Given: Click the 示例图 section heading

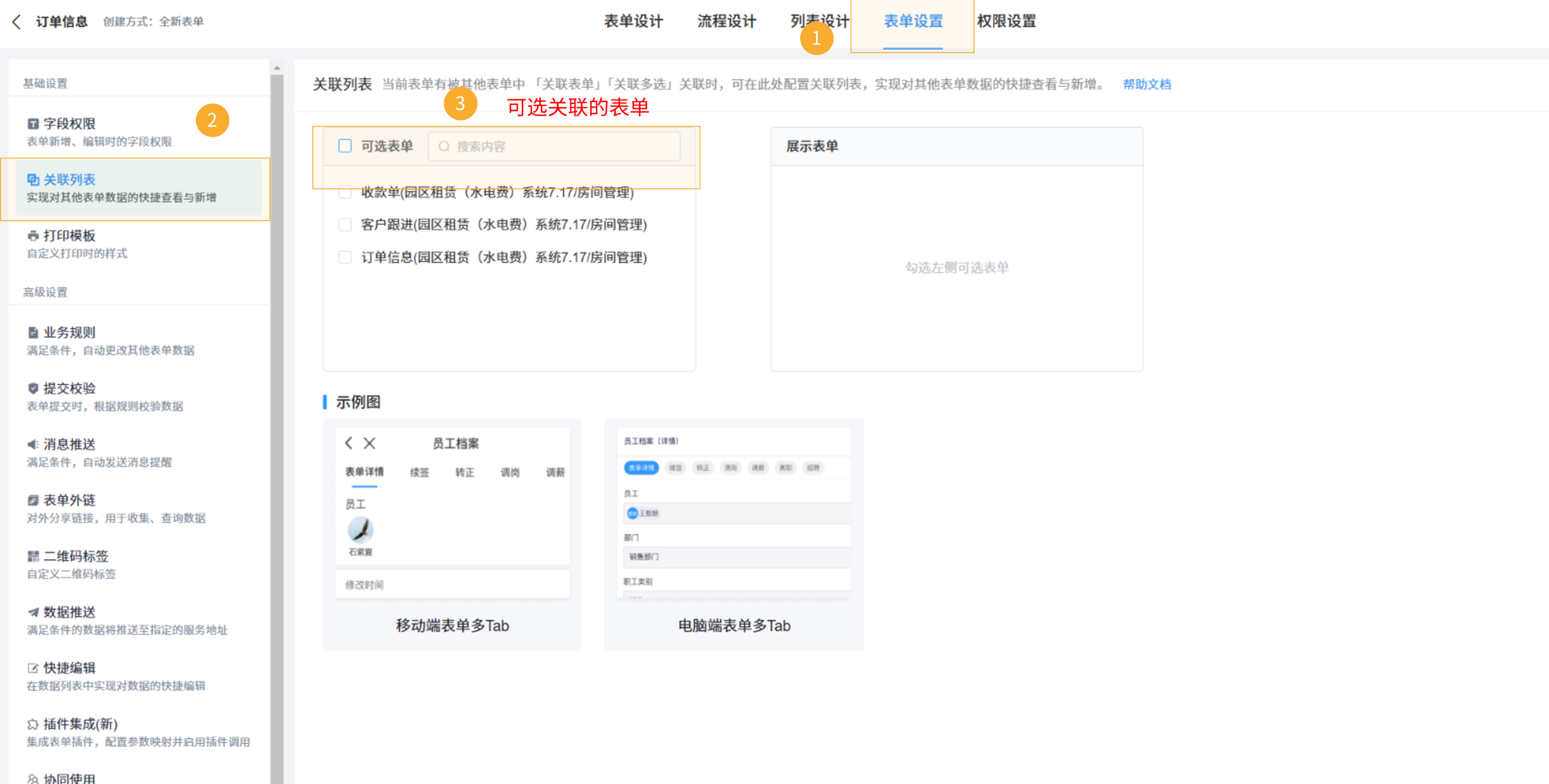Looking at the screenshot, I should click(358, 402).
